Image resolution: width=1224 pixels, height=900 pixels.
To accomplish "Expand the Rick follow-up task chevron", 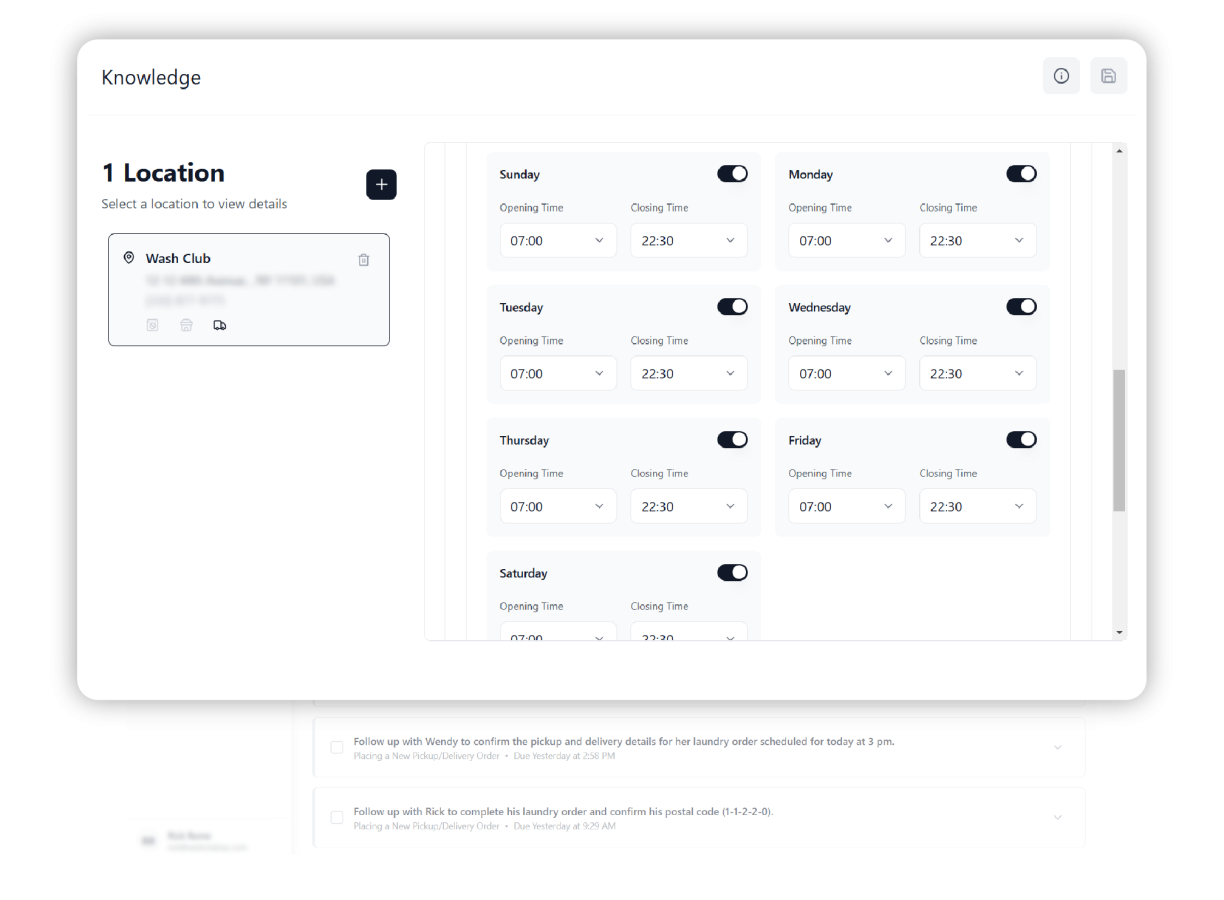I will (x=1058, y=818).
